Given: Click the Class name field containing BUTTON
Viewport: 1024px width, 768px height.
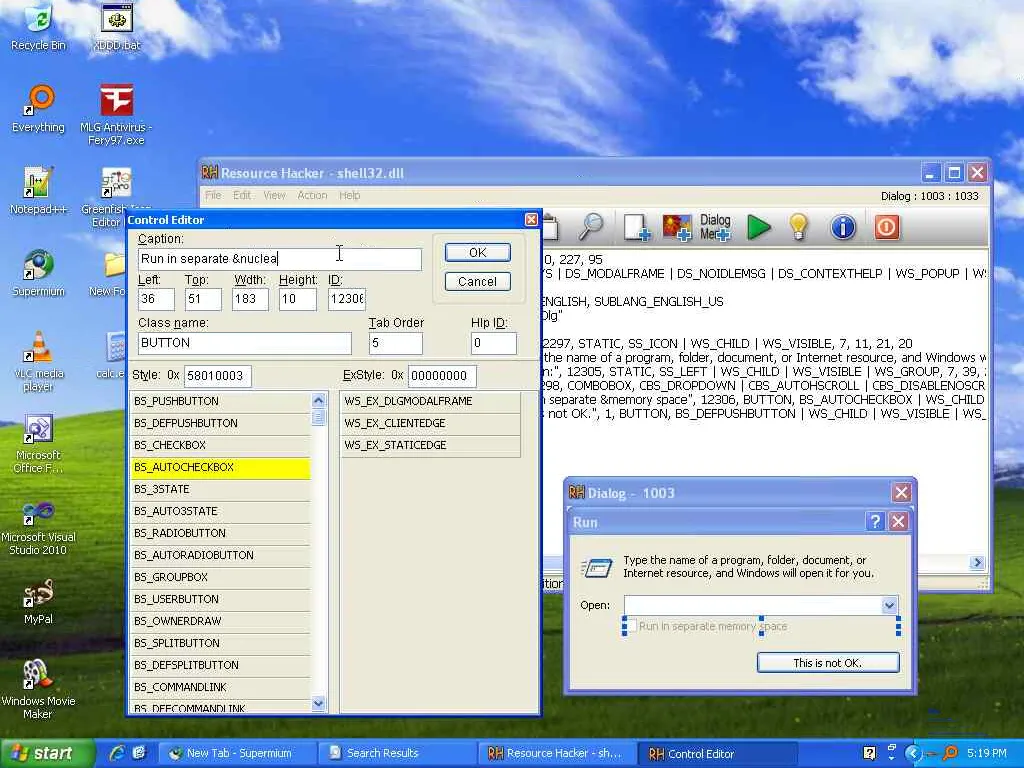Looking at the screenshot, I should pyautogui.click(x=245, y=344).
